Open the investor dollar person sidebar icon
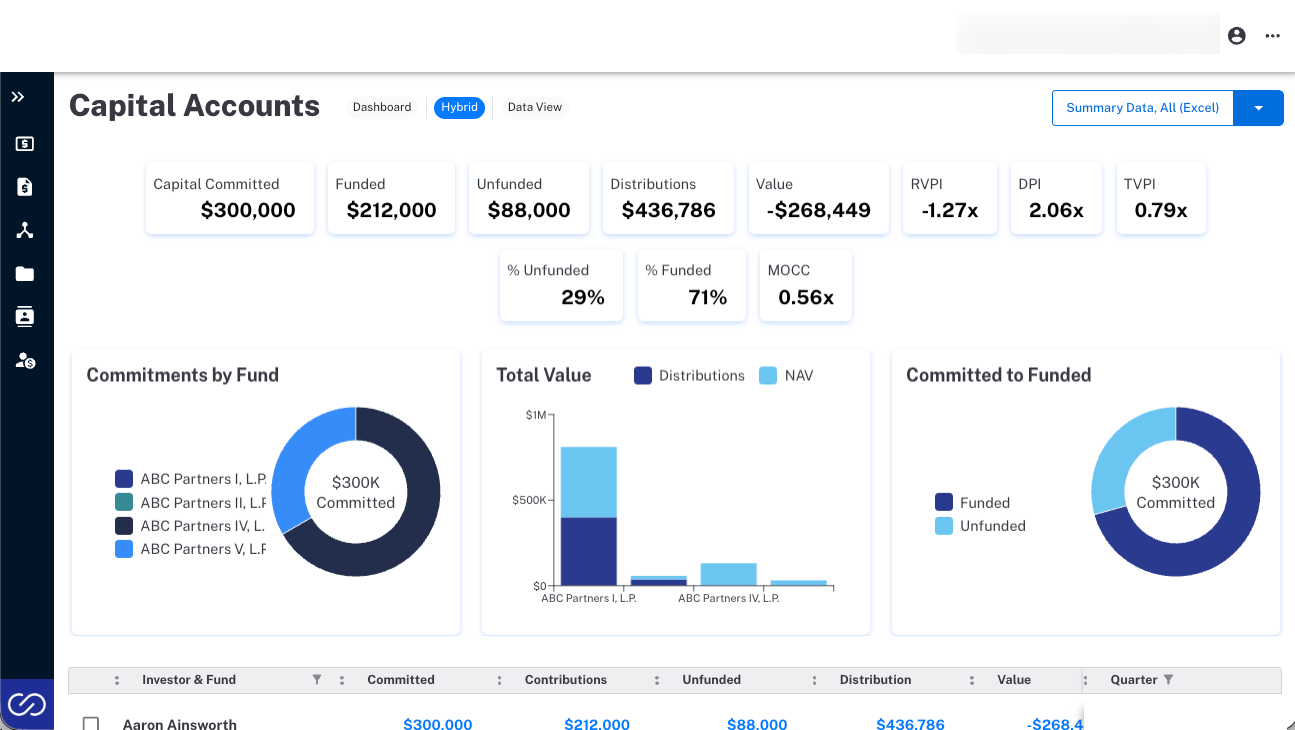 tap(25, 360)
